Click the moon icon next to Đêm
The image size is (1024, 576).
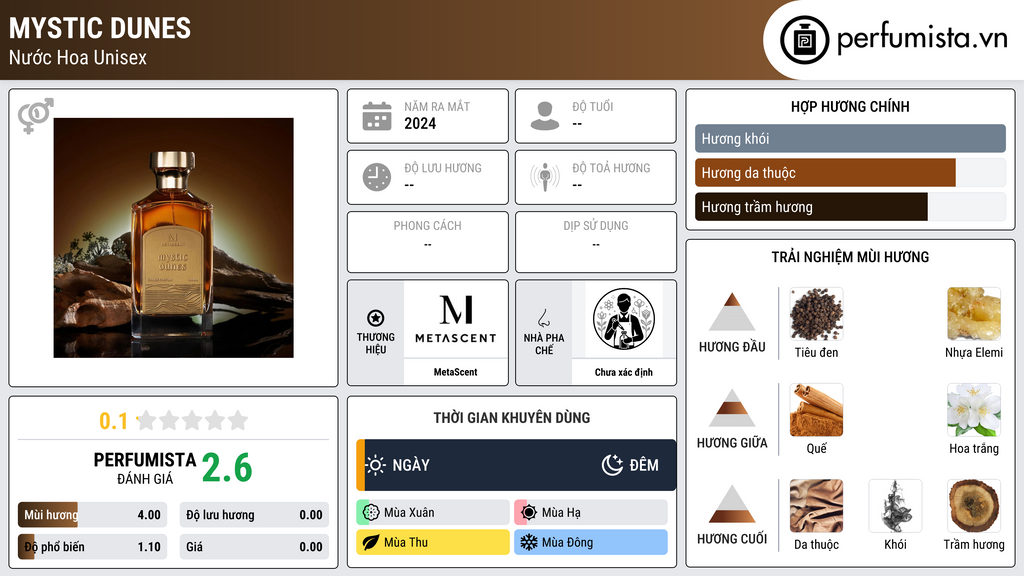pos(613,465)
